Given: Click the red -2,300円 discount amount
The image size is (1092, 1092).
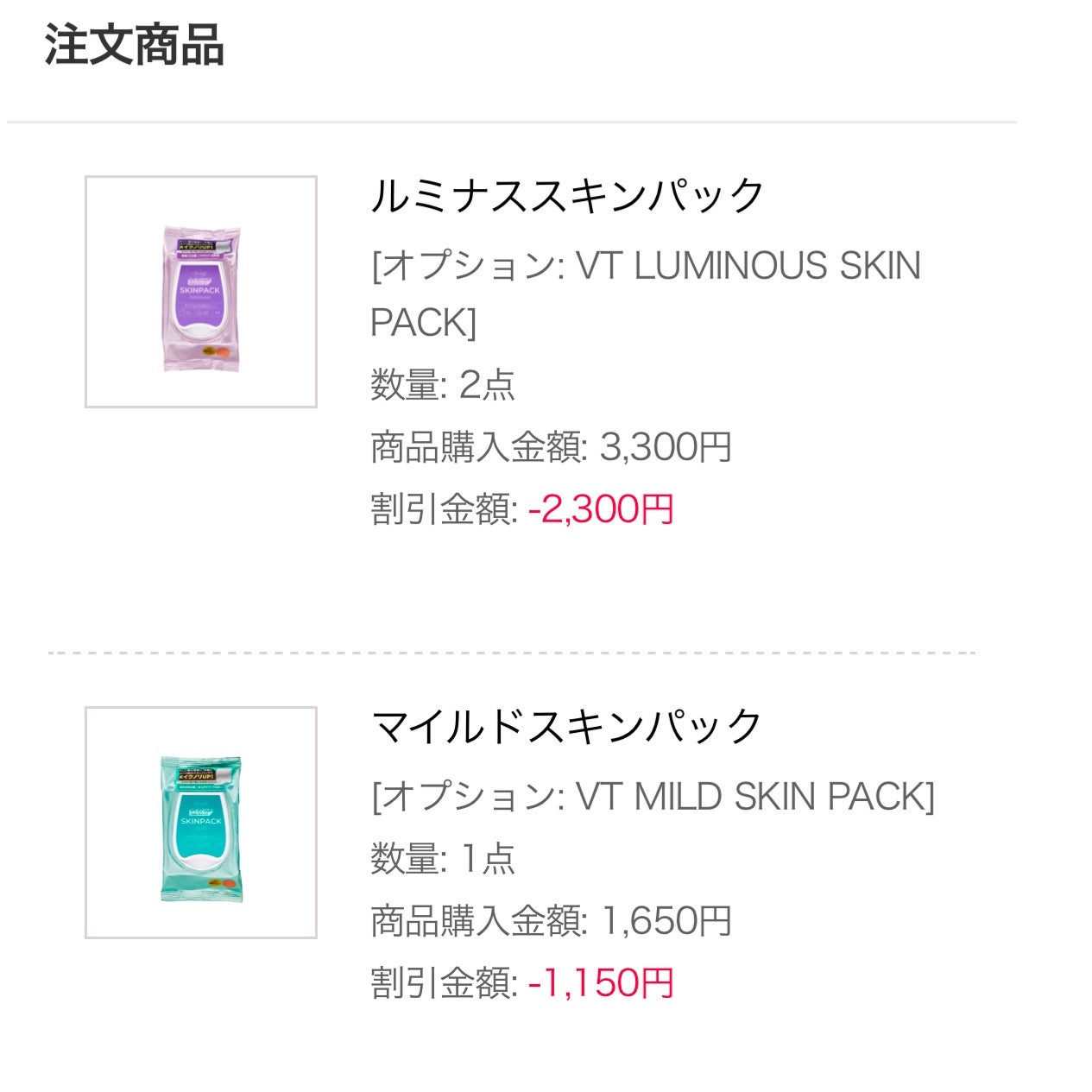Looking at the screenshot, I should pos(601,509).
